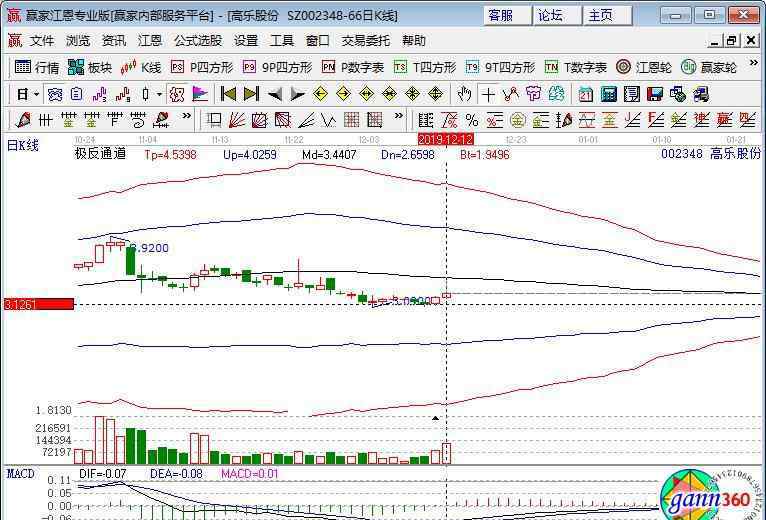Click the 论坛 forum button
Screen dimensions: 766x520
pyautogui.click(x=556, y=16)
